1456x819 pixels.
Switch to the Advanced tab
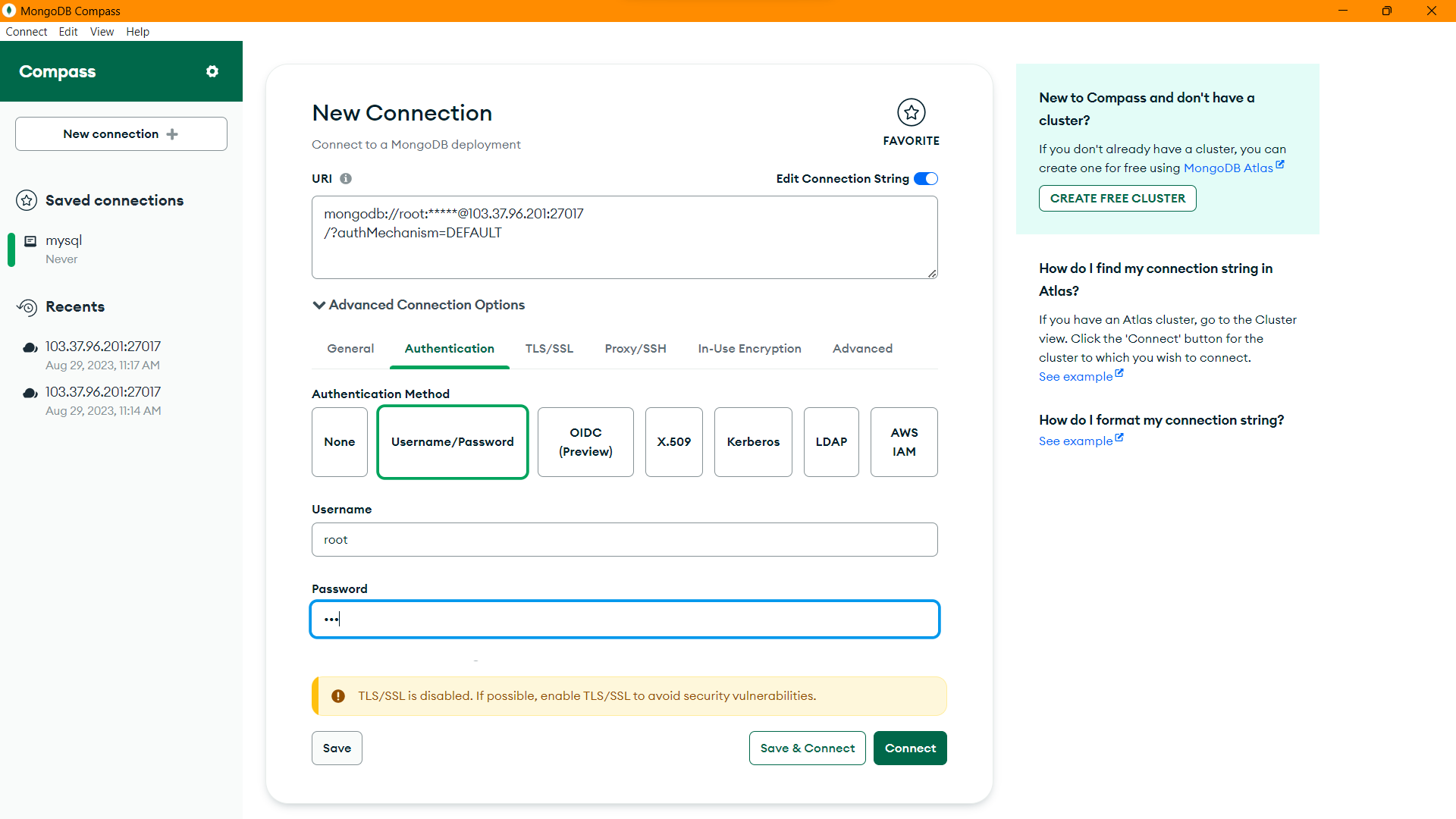862,349
